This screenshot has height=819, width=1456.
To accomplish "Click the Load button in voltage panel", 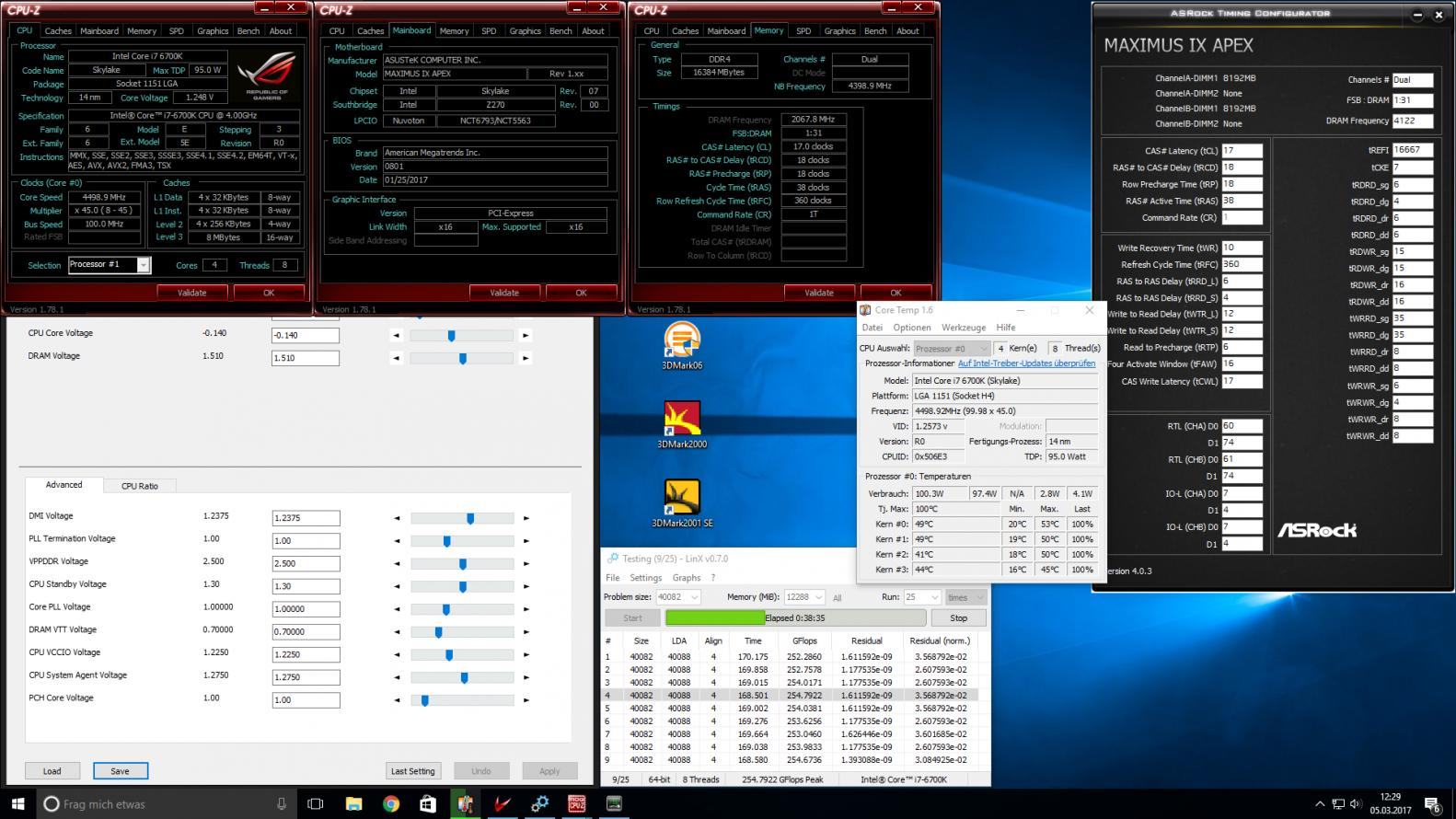I will tap(52, 771).
